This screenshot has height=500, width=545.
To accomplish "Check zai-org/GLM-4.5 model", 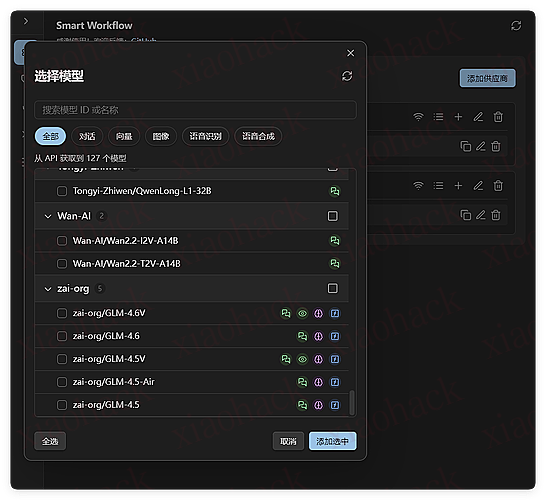I will (62, 405).
